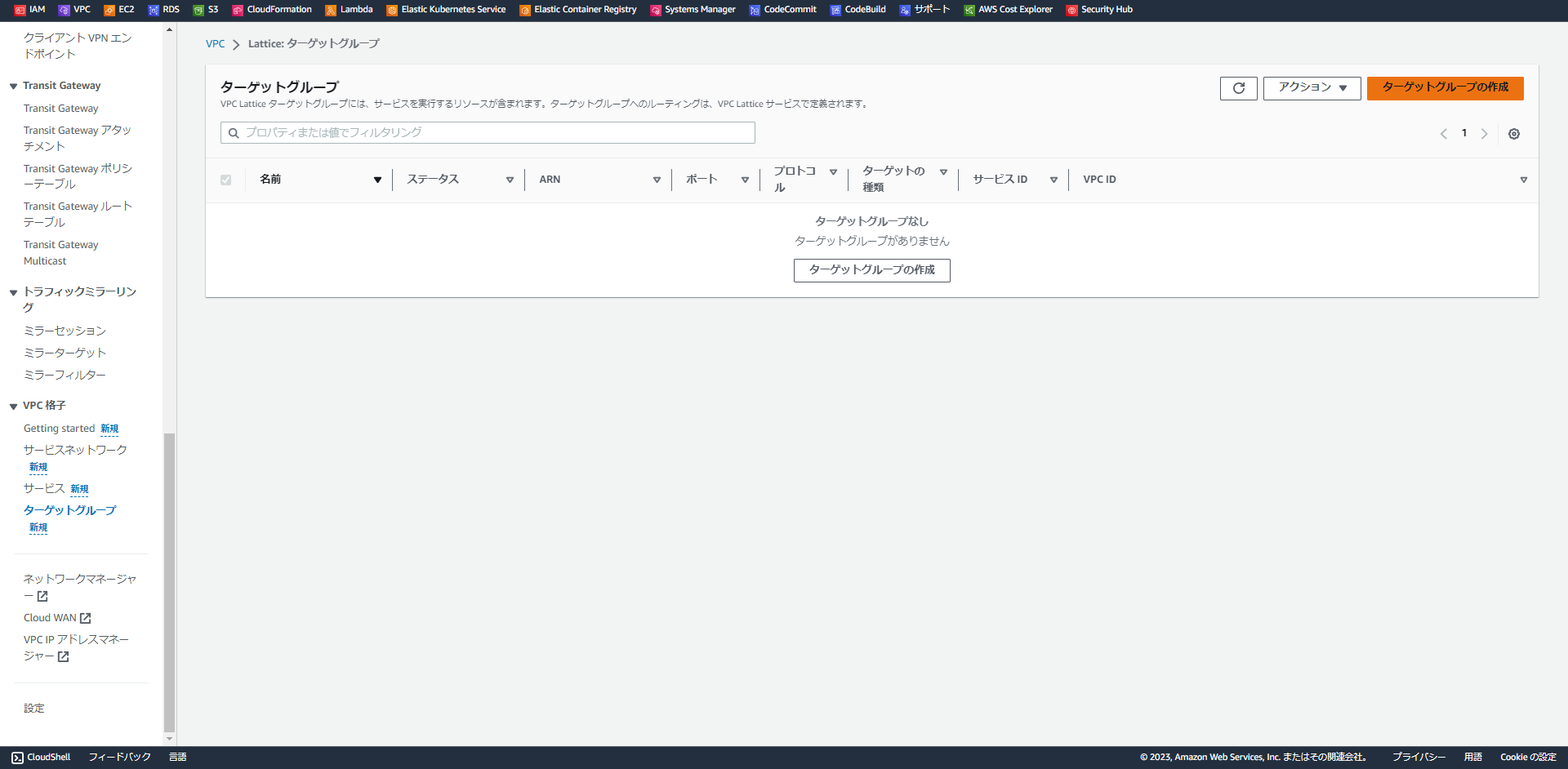Open 用語 link in the footer
This screenshot has height=769, width=1568.
[1472, 758]
